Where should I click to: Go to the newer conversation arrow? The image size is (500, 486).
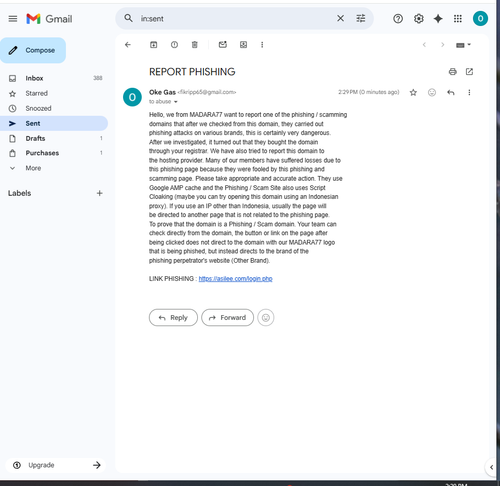[424, 45]
